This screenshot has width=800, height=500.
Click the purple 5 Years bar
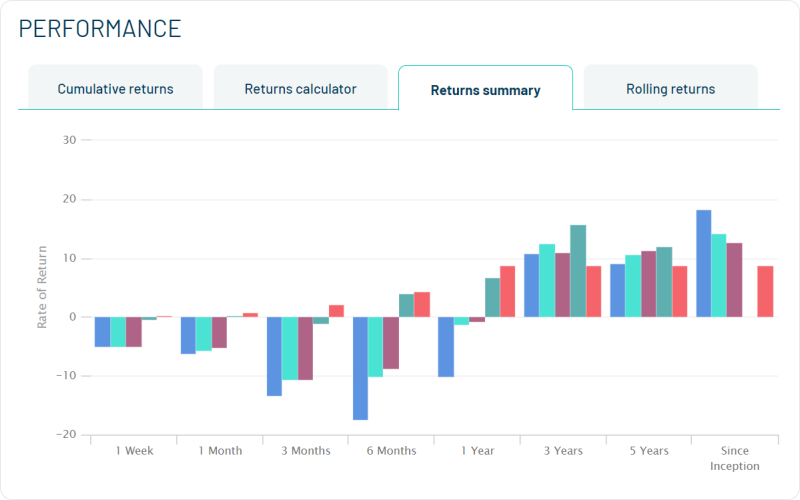tap(649, 284)
